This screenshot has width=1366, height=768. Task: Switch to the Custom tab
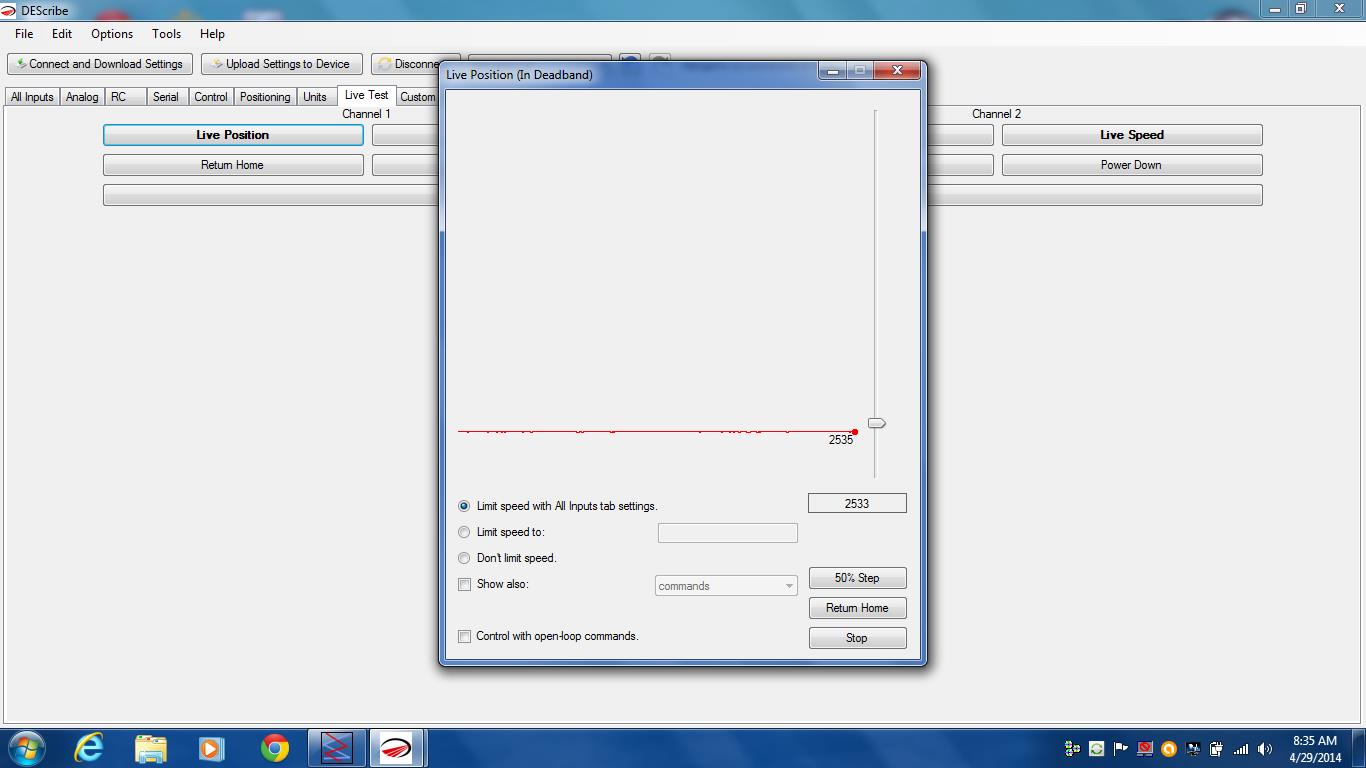click(x=418, y=97)
